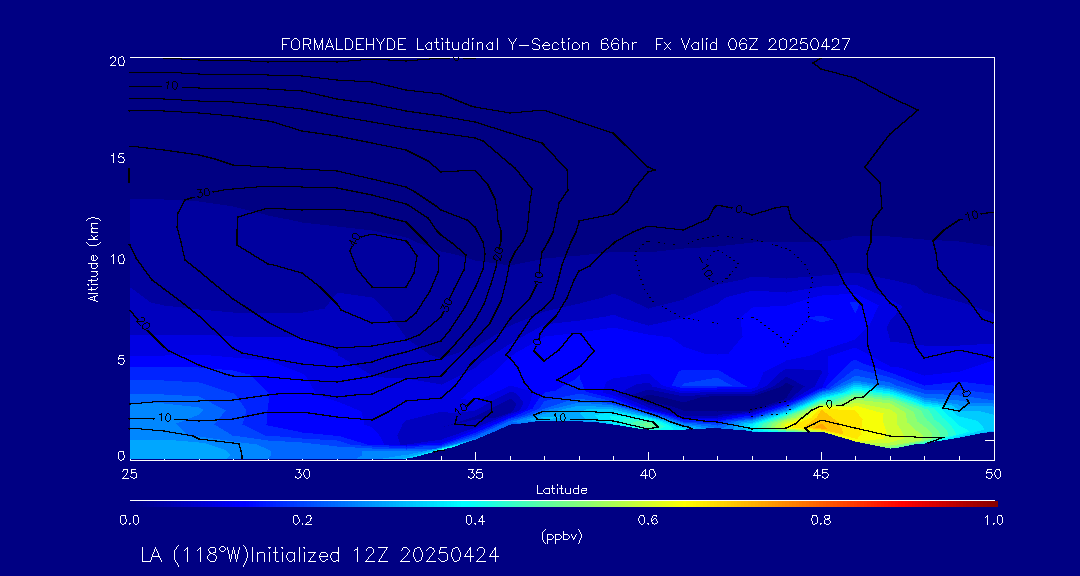Click the 40 contour label in the jet core
Image resolution: width=1080 pixels, height=576 pixels.
pyautogui.click(x=355, y=238)
